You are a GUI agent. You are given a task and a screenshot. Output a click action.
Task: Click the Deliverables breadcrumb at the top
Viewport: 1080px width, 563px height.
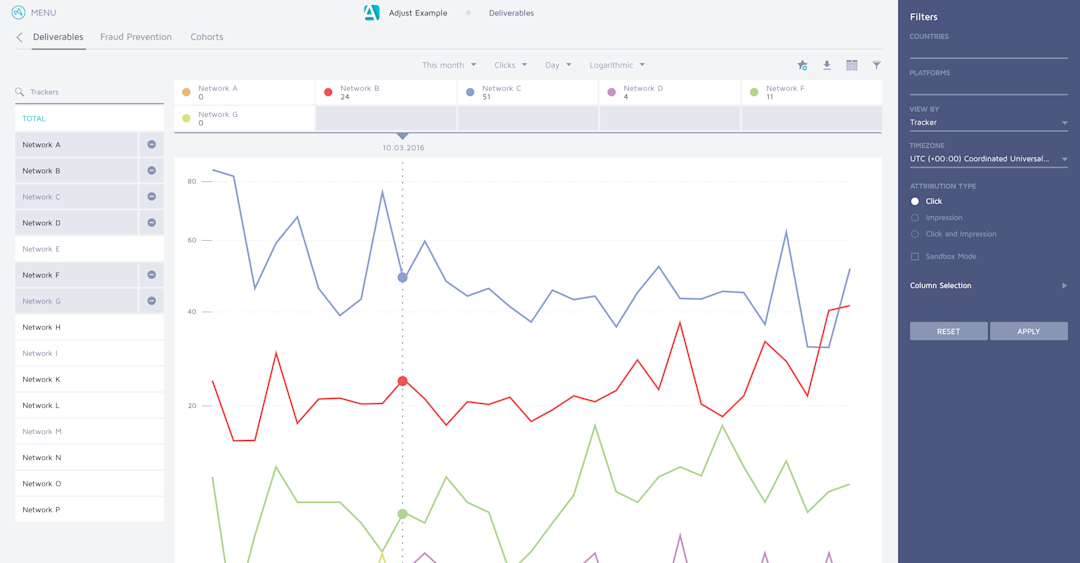511,13
